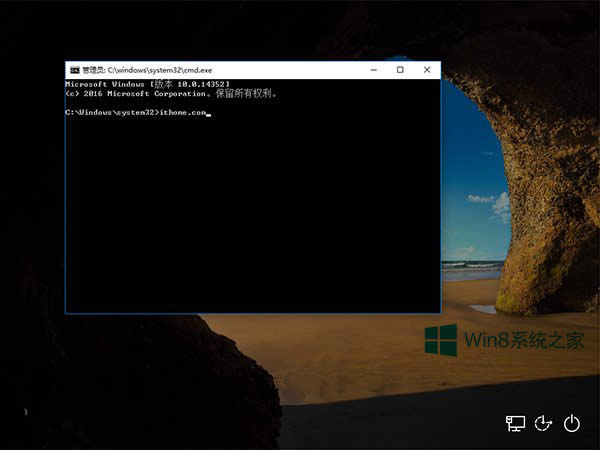Open the Ease of Access icon
Image resolution: width=600 pixels, height=450 pixels.
(x=543, y=423)
